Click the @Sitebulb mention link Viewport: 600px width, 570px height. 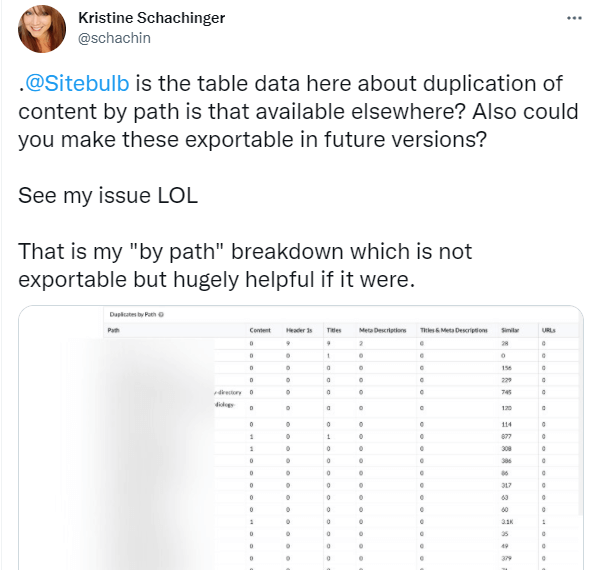click(77, 83)
